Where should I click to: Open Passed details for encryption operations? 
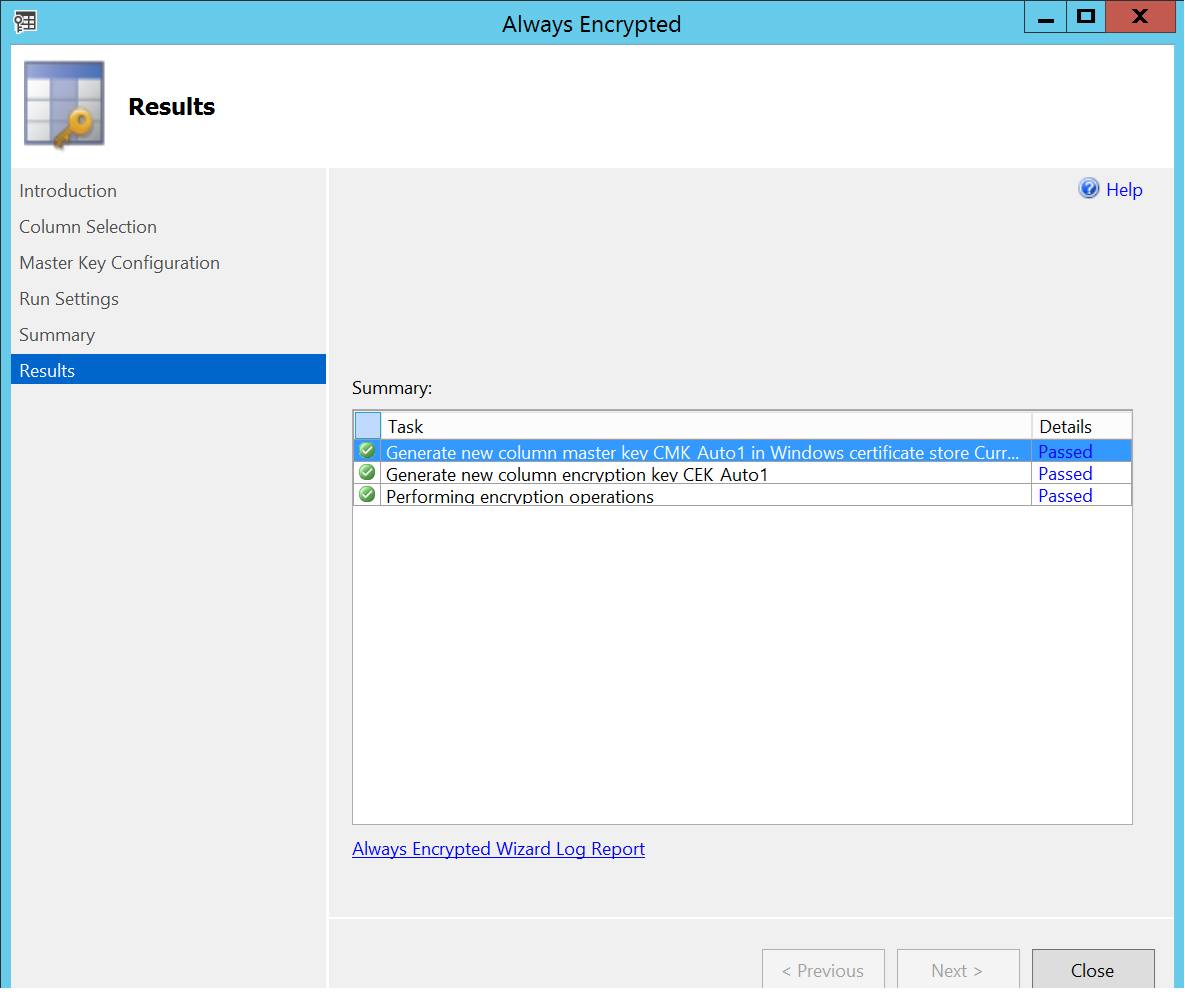(x=1065, y=496)
